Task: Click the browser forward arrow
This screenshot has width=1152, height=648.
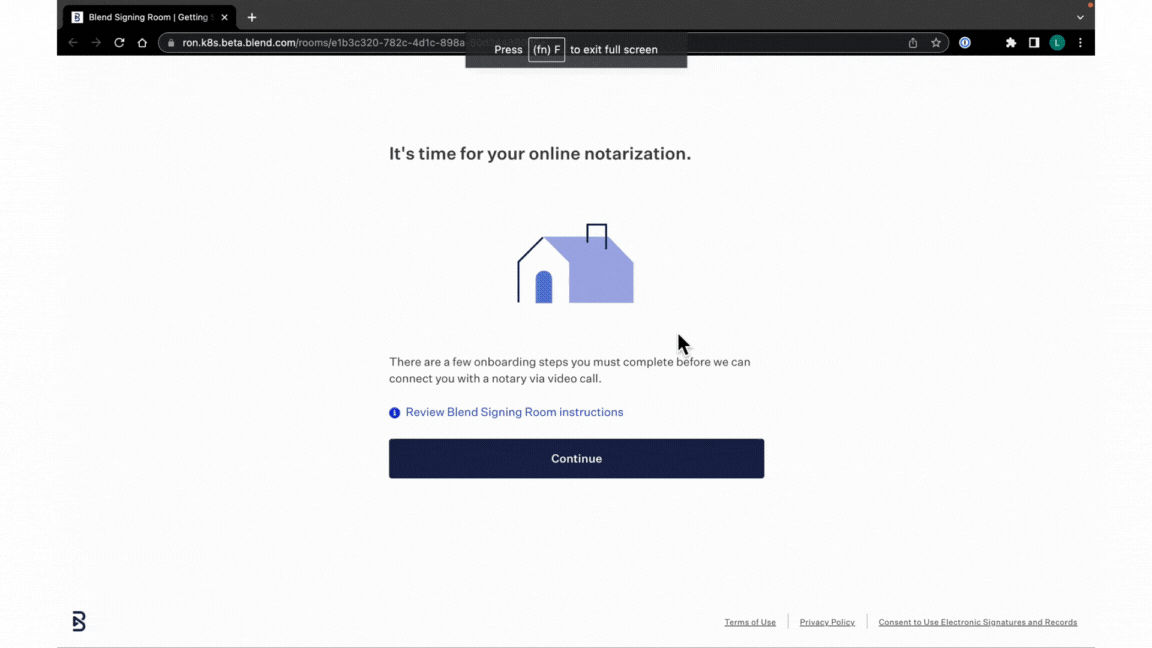Action: 96,43
